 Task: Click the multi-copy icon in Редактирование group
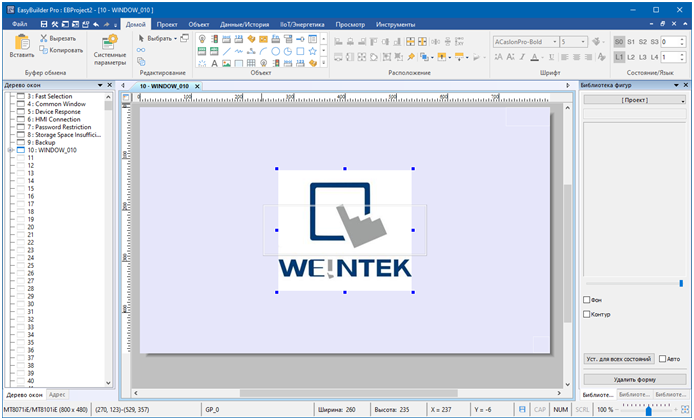141,62
